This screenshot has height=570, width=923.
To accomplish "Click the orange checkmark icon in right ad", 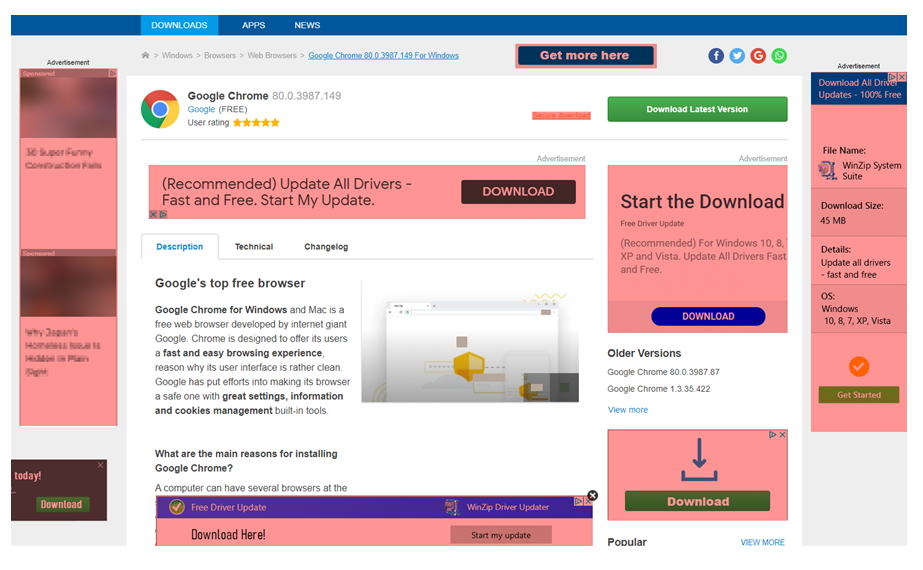I will (x=859, y=367).
